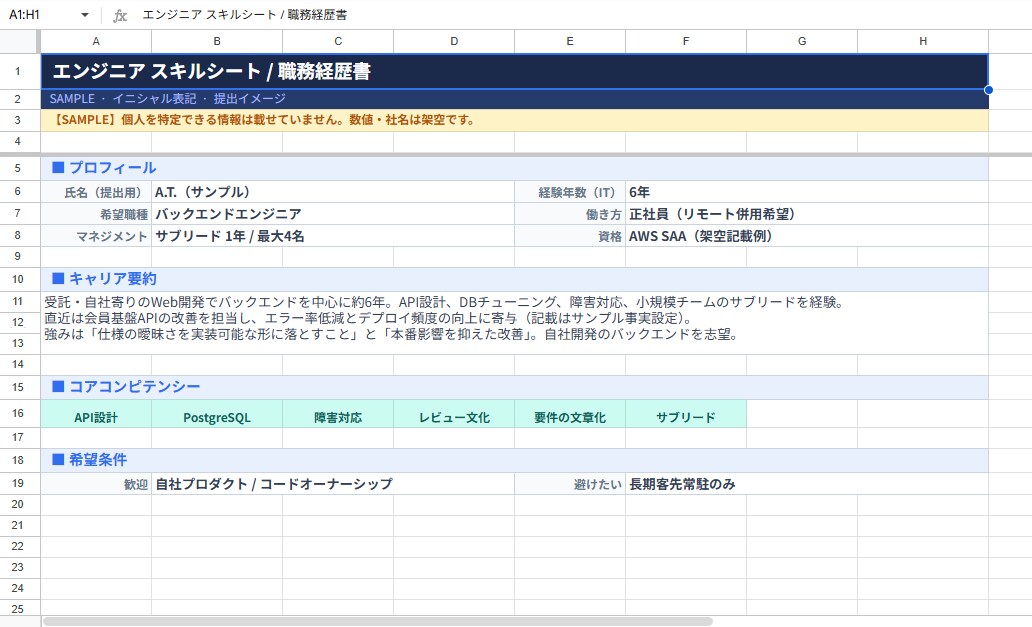Click the キャリア要約 section heading

(x=515, y=279)
